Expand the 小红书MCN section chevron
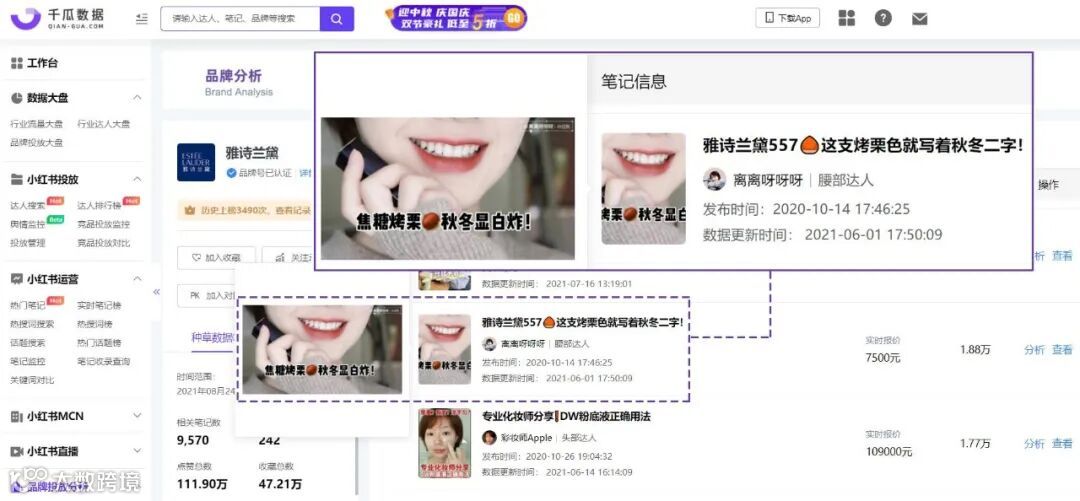The image size is (1080, 501). click(x=137, y=416)
